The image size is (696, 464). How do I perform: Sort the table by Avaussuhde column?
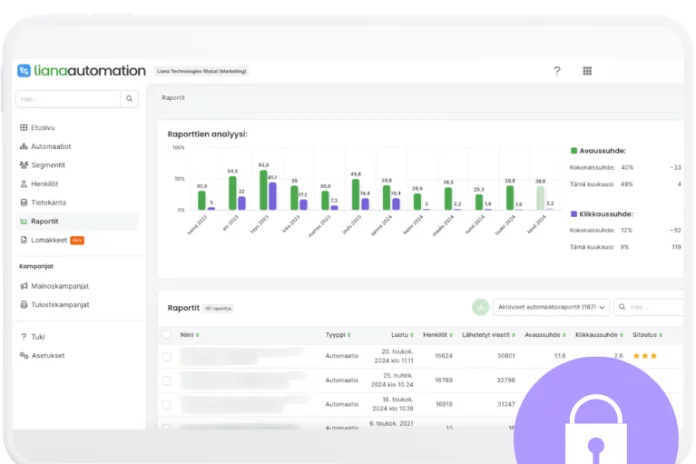pyautogui.click(x=541, y=334)
